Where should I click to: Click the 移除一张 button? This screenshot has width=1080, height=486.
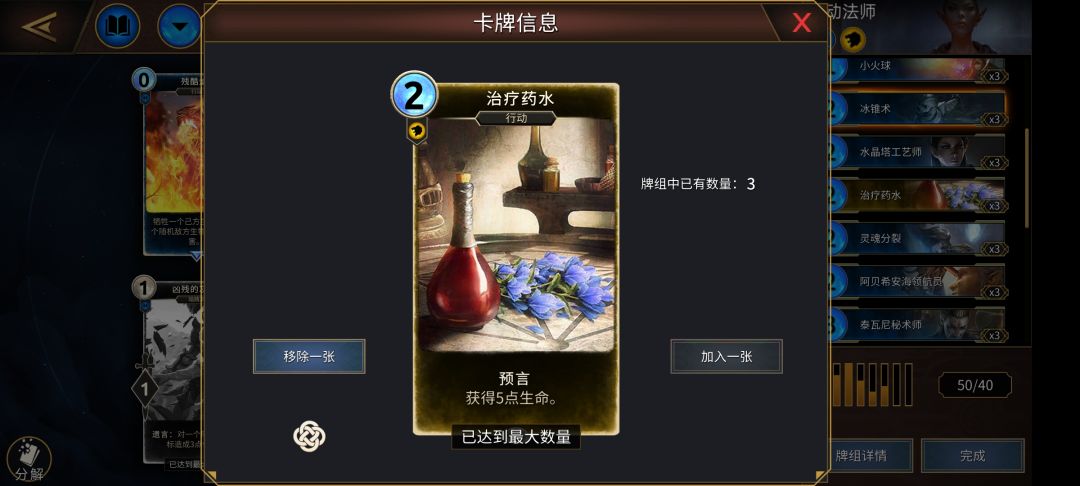click(x=309, y=357)
